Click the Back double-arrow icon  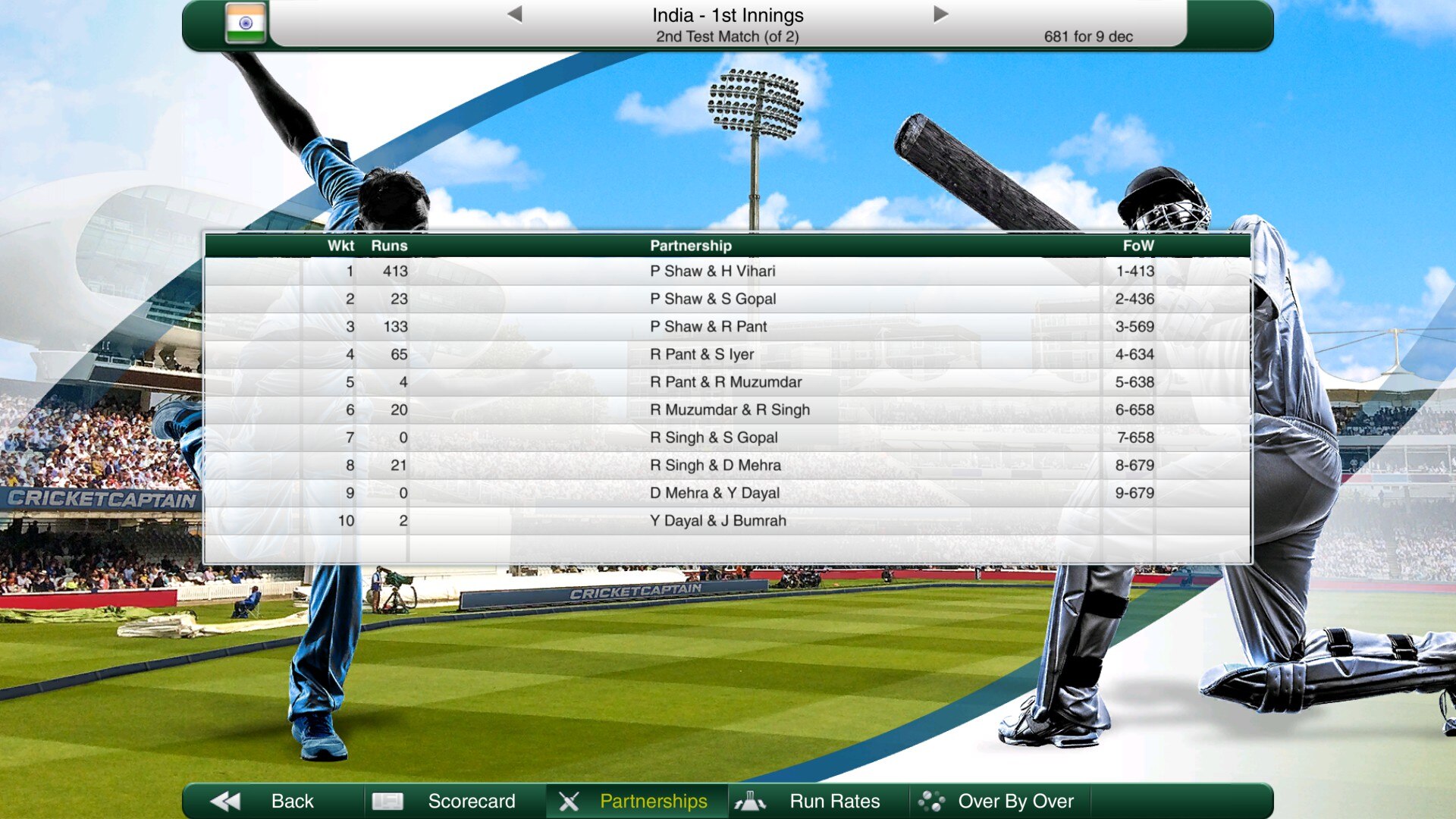225,801
